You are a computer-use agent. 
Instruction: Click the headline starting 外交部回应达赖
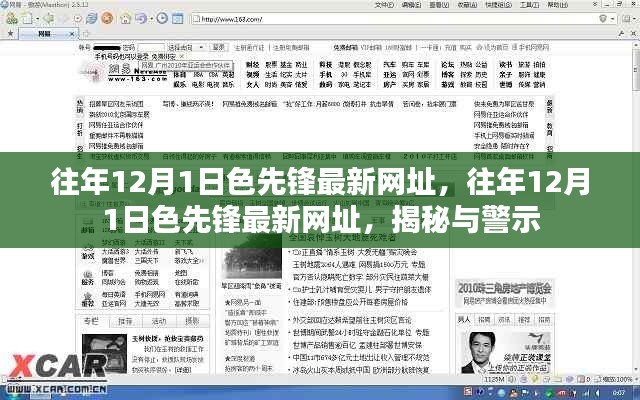[352, 320]
